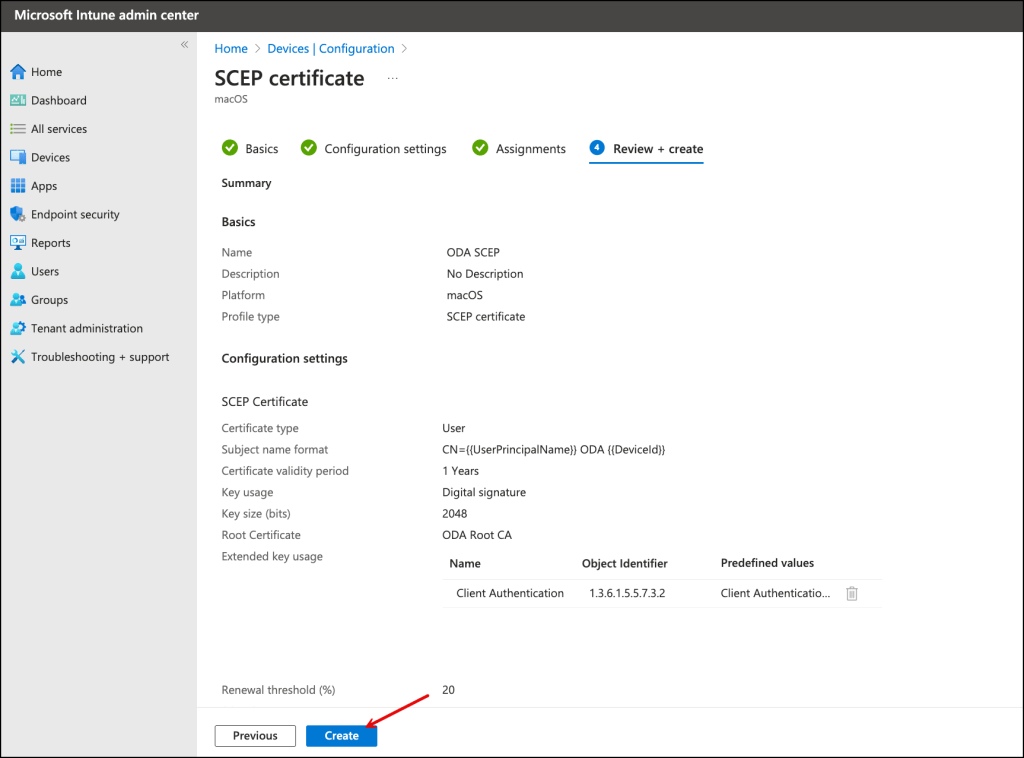This screenshot has height=758, width=1024.
Task: Open Dashboard from the sidebar icon
Action: [18, 100]
